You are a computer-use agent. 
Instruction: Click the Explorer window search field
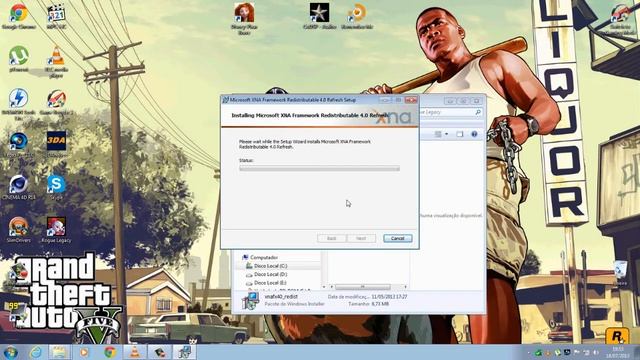450,112
